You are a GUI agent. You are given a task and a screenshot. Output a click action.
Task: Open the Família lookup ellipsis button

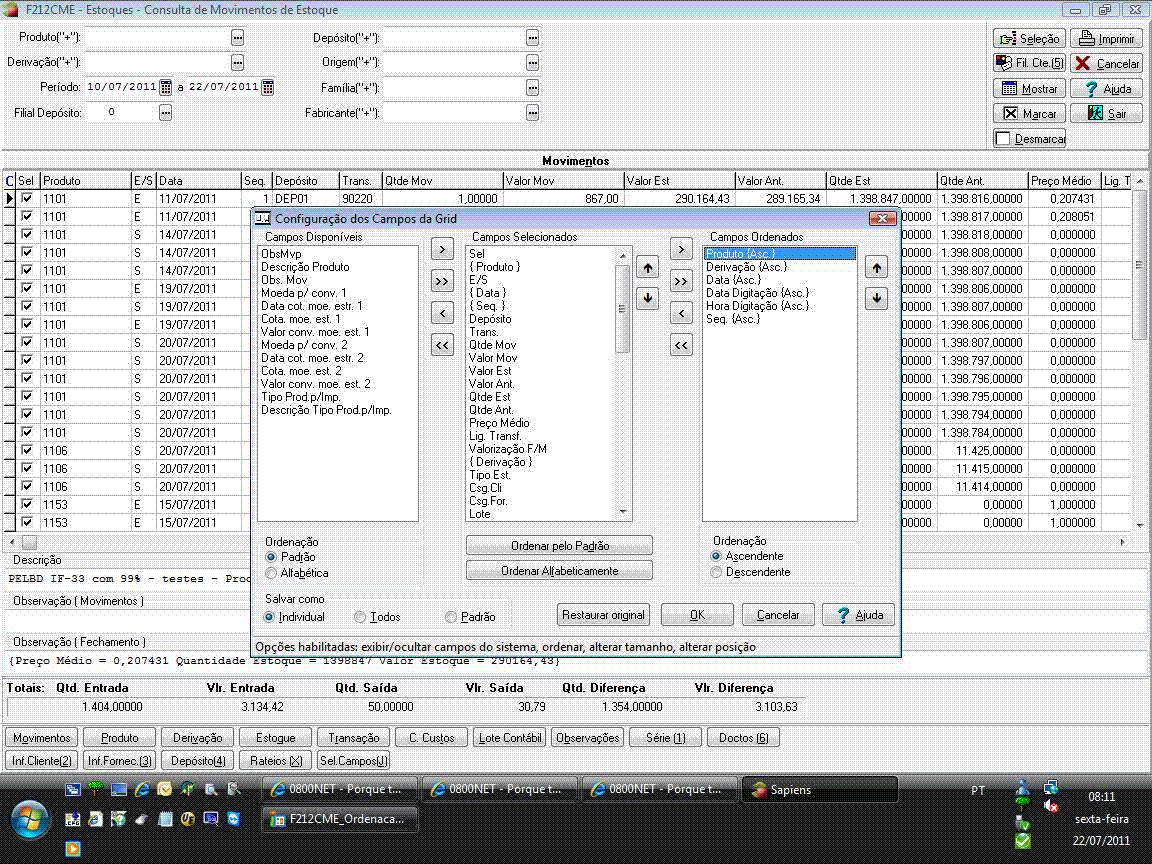point(532,88)
